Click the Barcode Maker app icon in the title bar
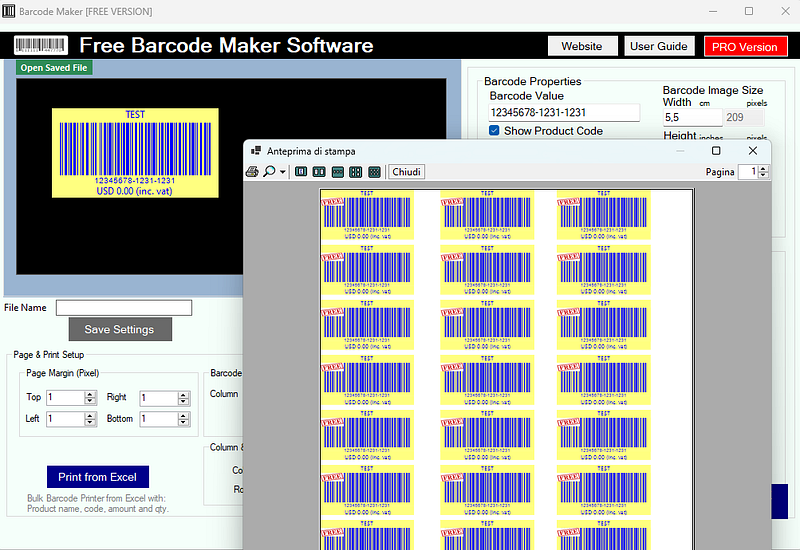Screen dimensions: 800x550 [x=9, y=11]
